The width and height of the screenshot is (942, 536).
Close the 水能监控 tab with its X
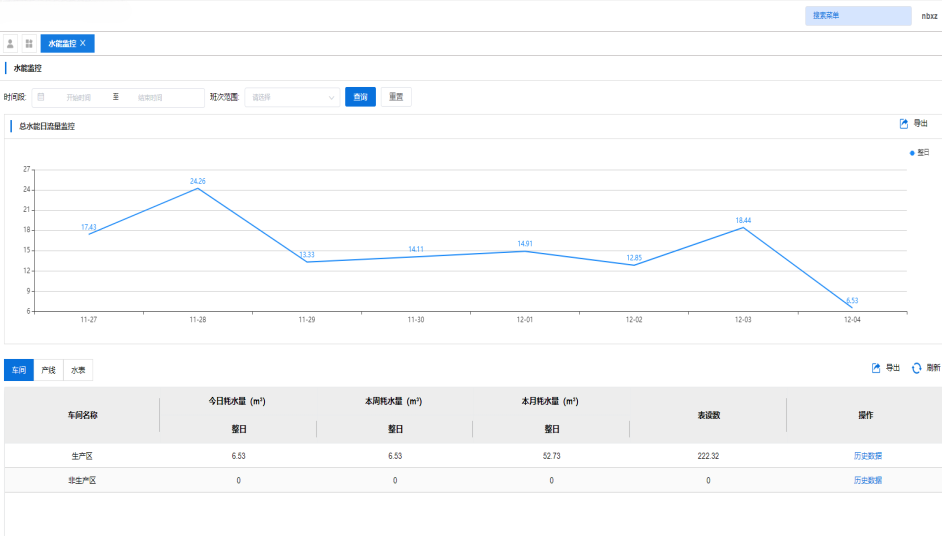tap(83, 43)
